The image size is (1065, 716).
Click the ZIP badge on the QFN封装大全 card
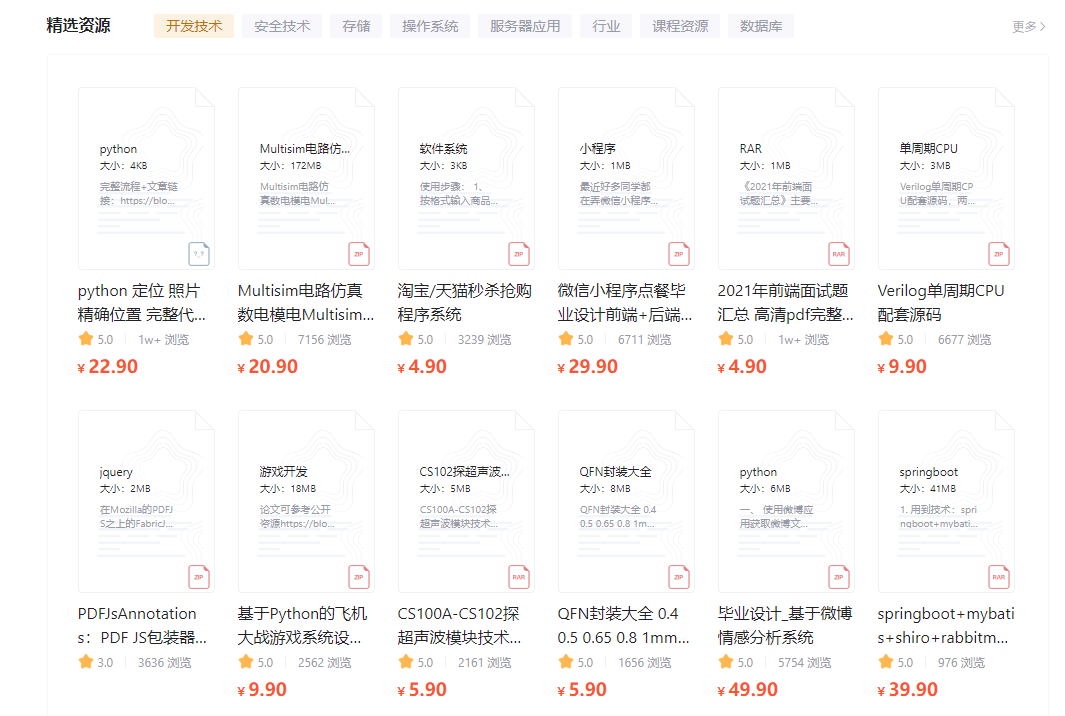click(678, 577)
